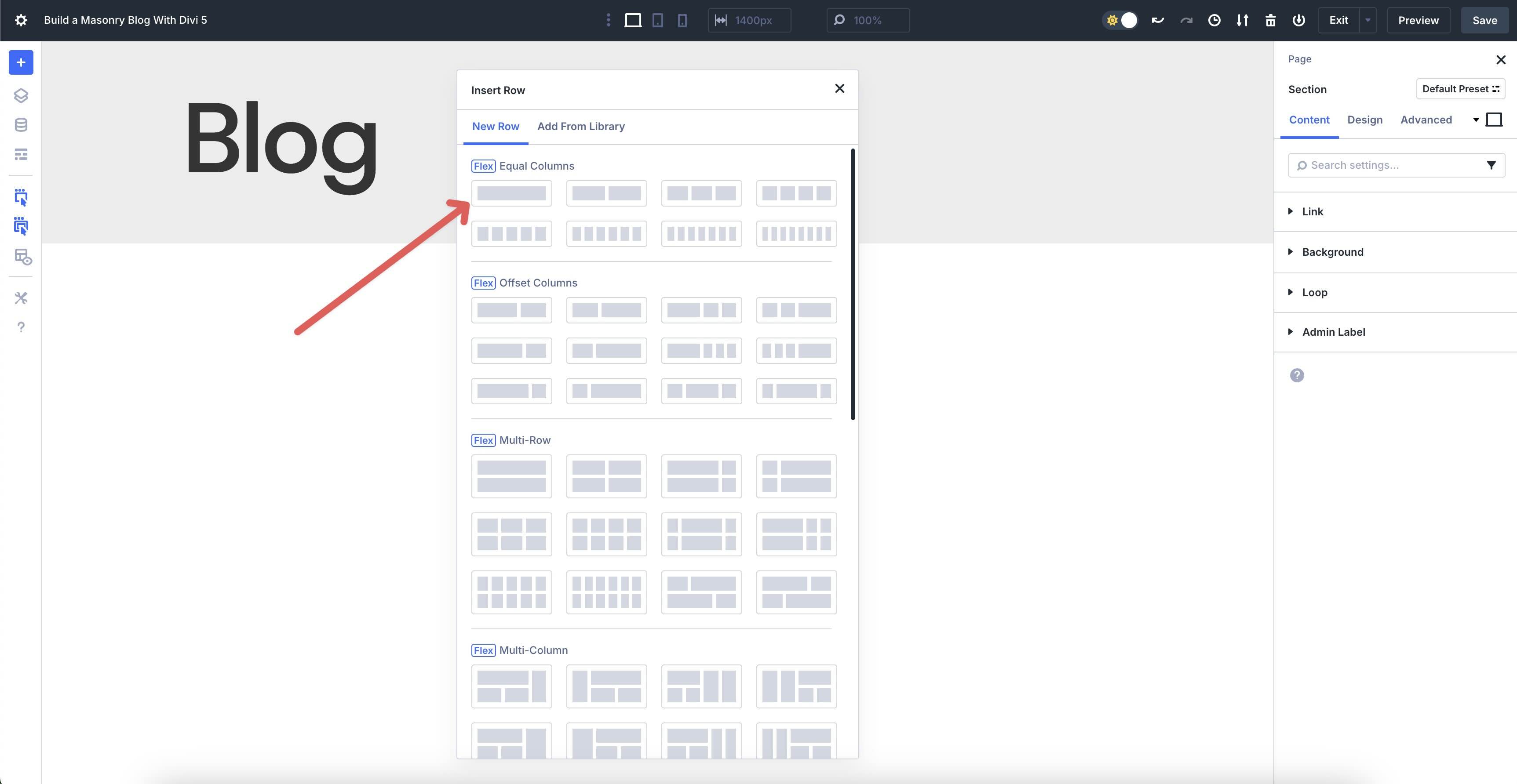The width and height of the screenshot is (1517, 784).
Task: Click the help question mark icon in the sidebar
Action: tap(21, 327)
